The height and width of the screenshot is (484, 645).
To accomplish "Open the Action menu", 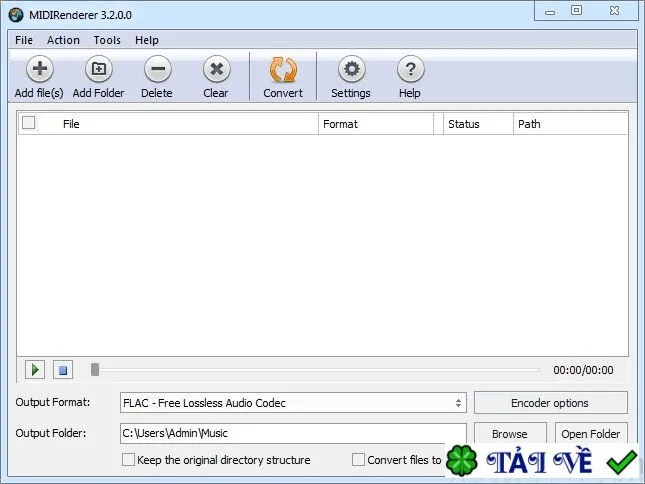I will (x=63, y=40).
